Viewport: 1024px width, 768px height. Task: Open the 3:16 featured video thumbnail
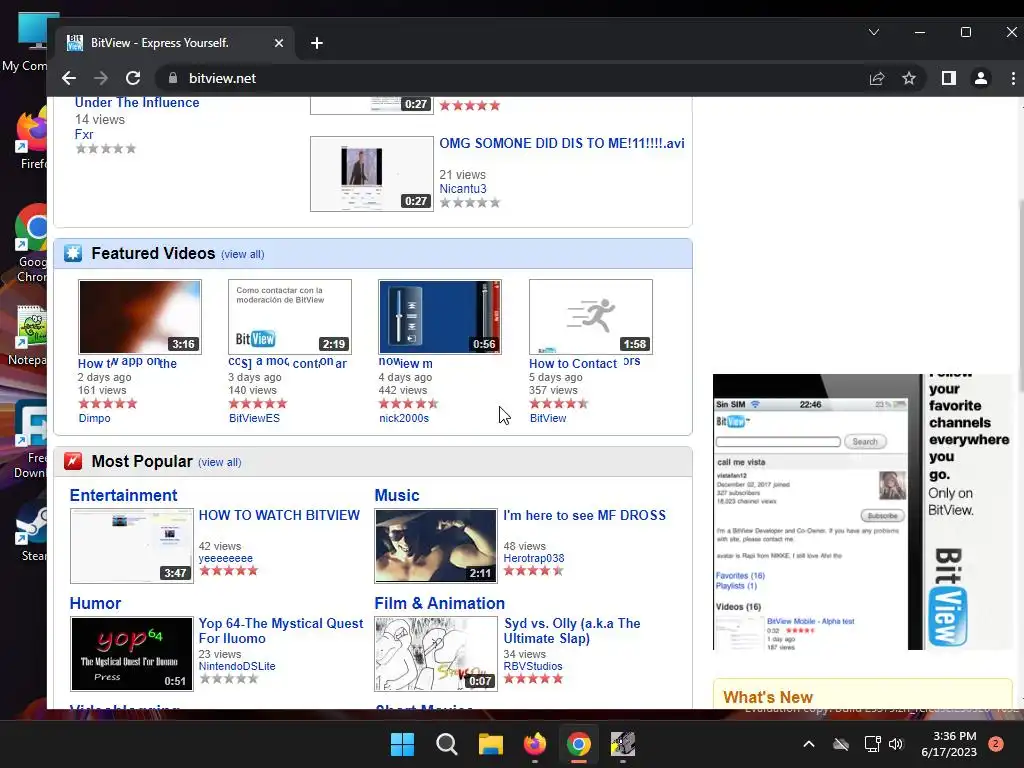(x=140, y=317)
